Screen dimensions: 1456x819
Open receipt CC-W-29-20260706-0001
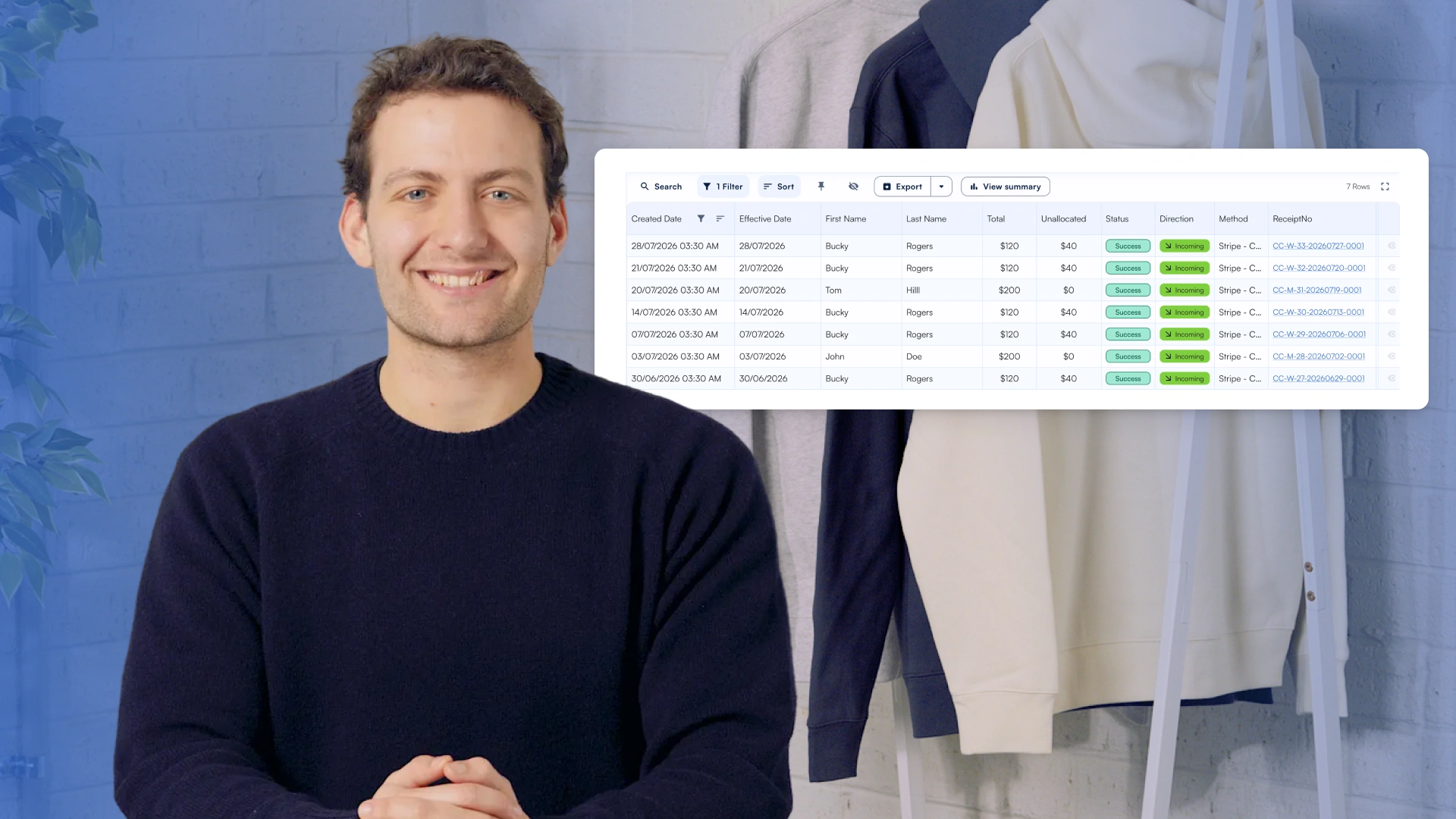[1319, 334]
